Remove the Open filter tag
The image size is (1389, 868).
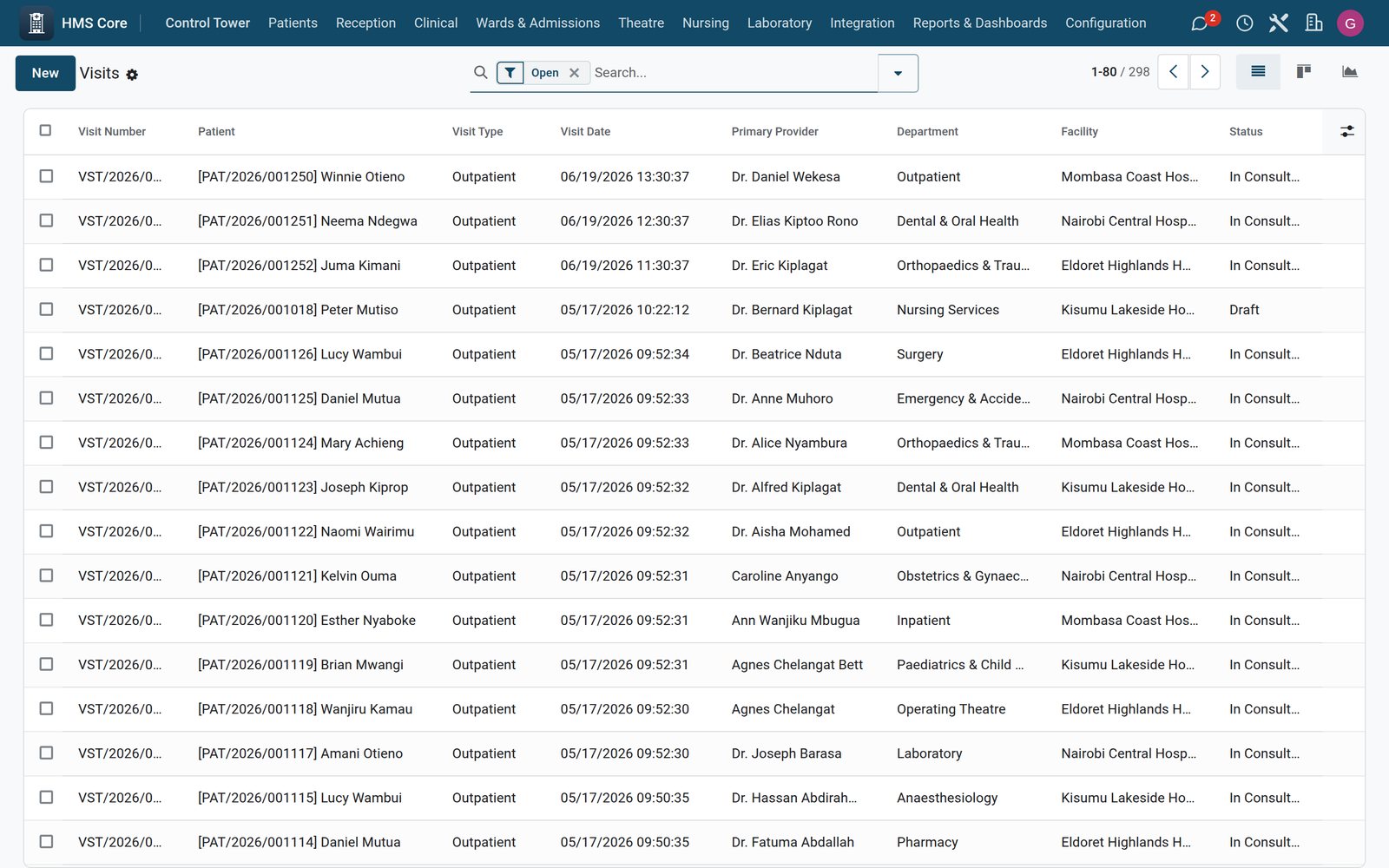574,73
